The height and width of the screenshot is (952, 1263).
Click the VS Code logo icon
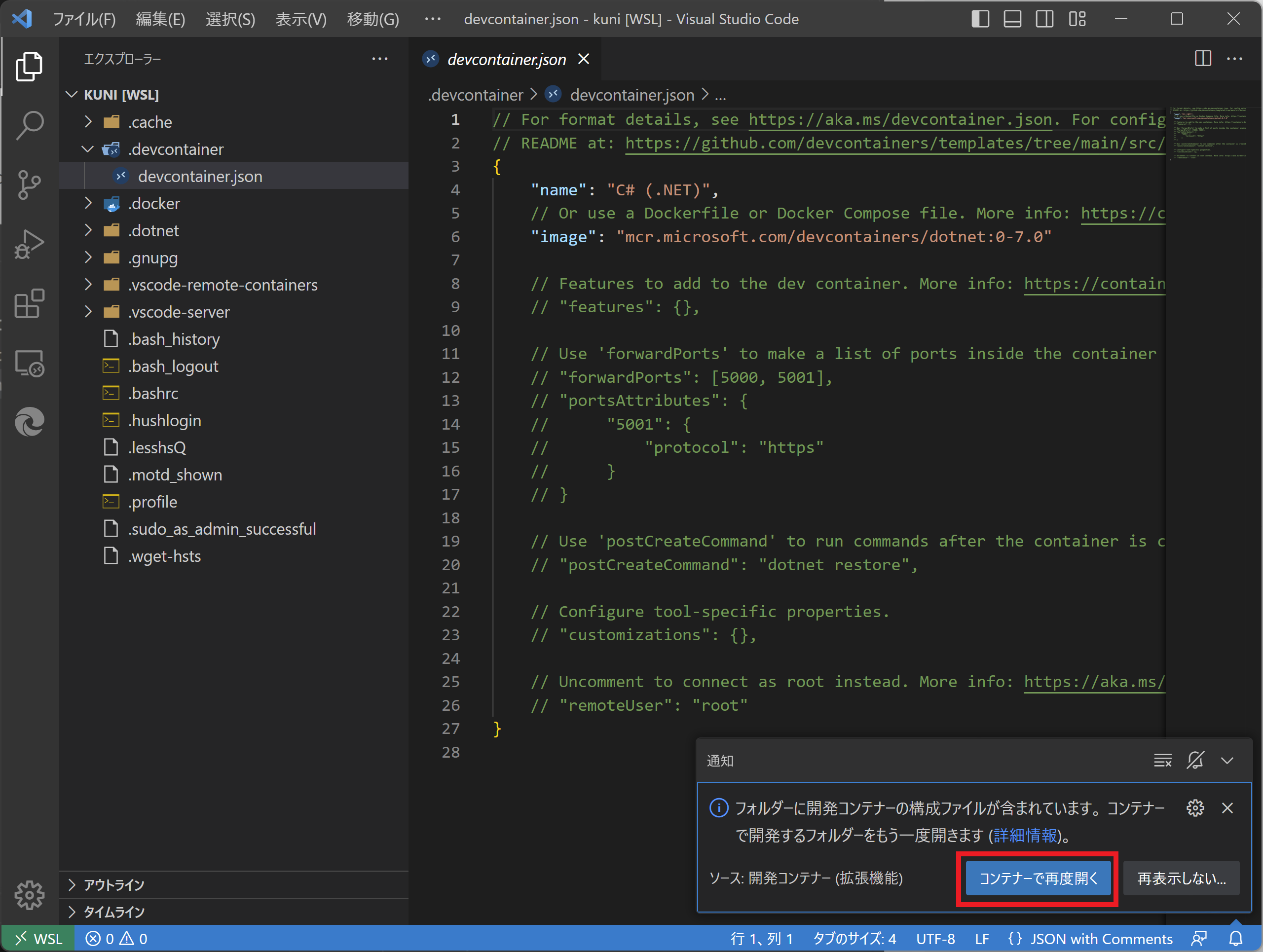22,19
